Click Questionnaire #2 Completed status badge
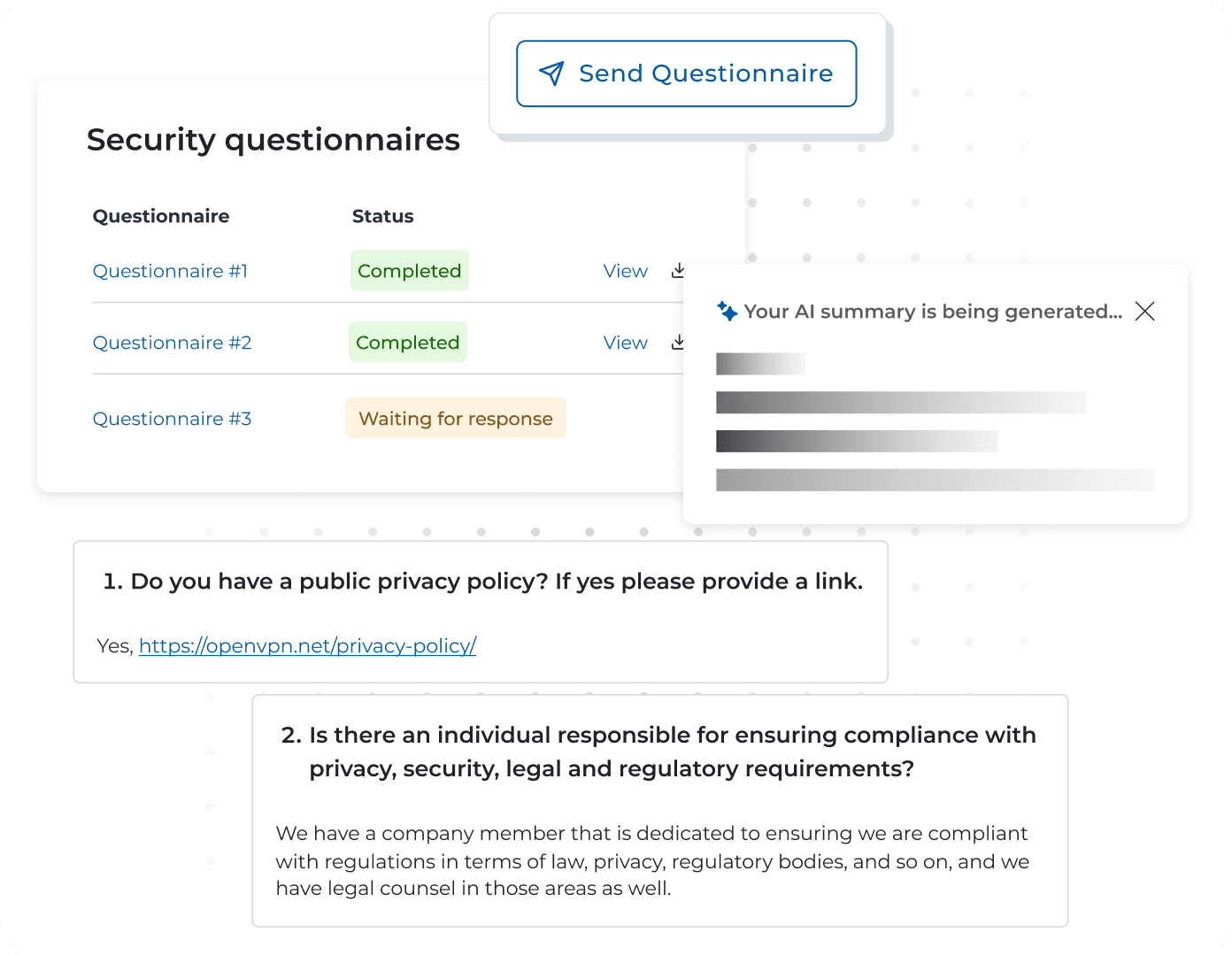Viewport: 1232px width, 956px height. tap(407, 343)
